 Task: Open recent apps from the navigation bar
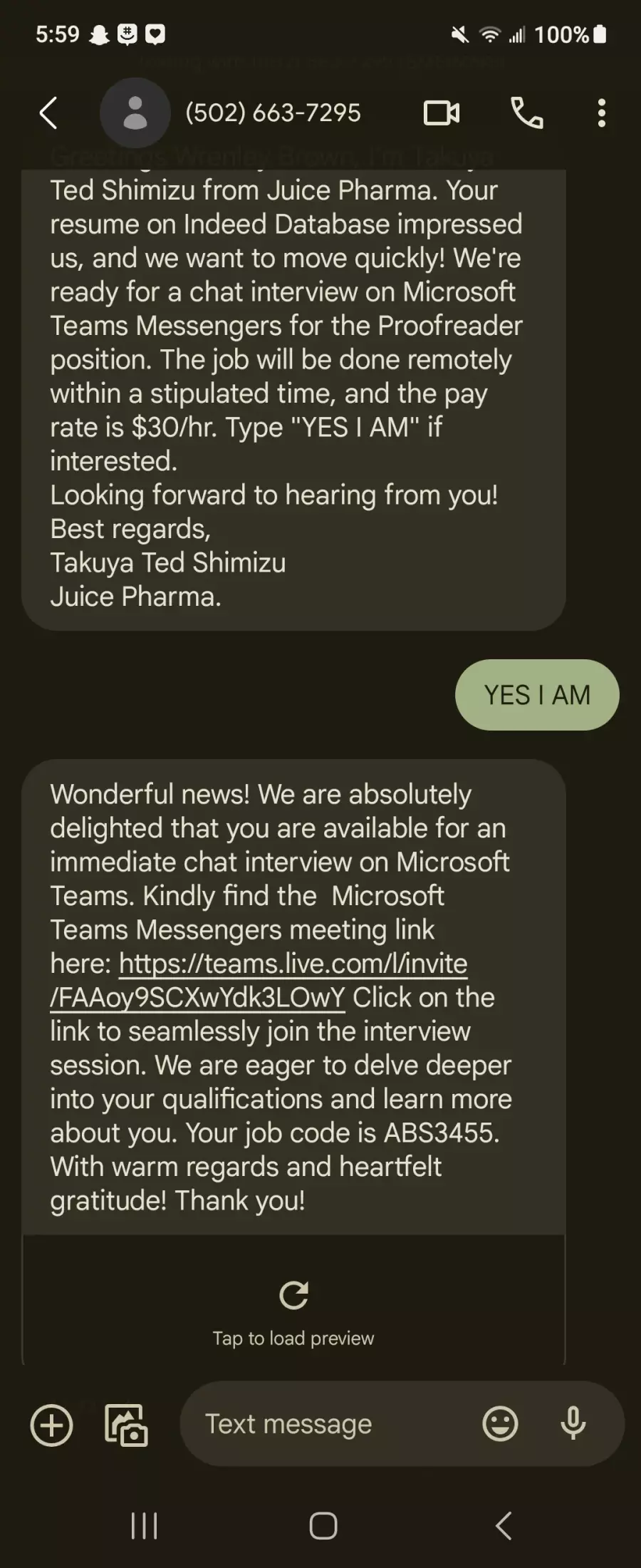[145, 1526]
